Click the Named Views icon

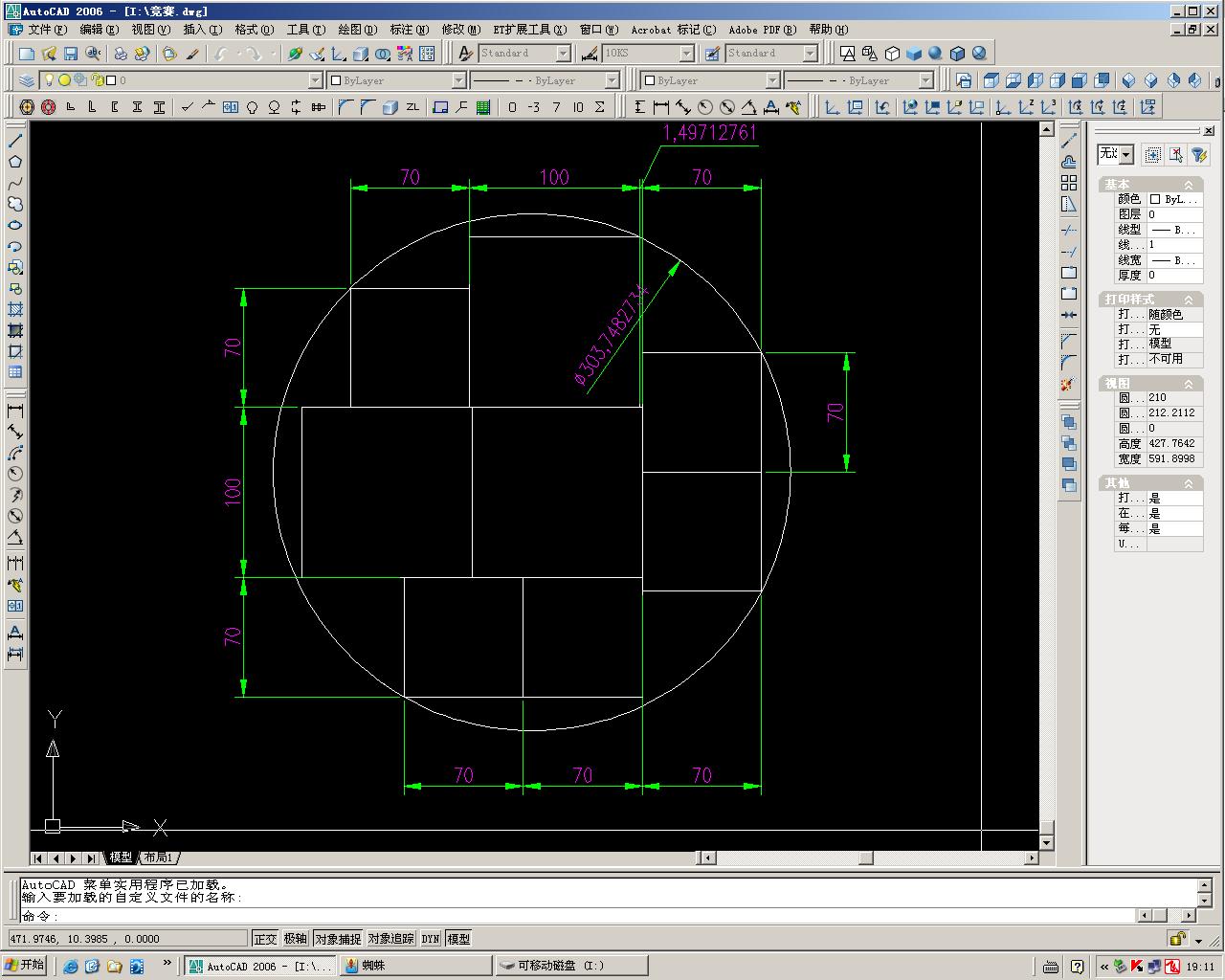[964, 80]
